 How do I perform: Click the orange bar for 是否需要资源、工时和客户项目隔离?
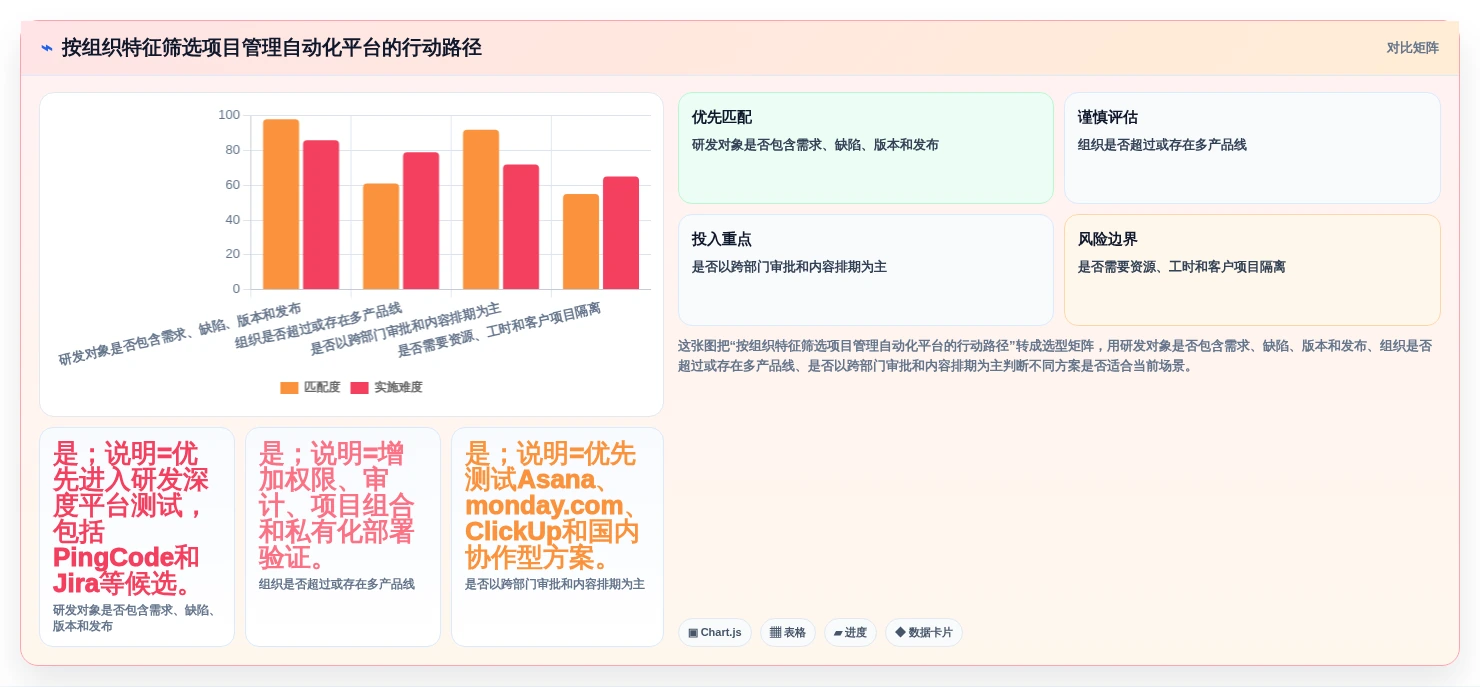[x=581, y=242]
